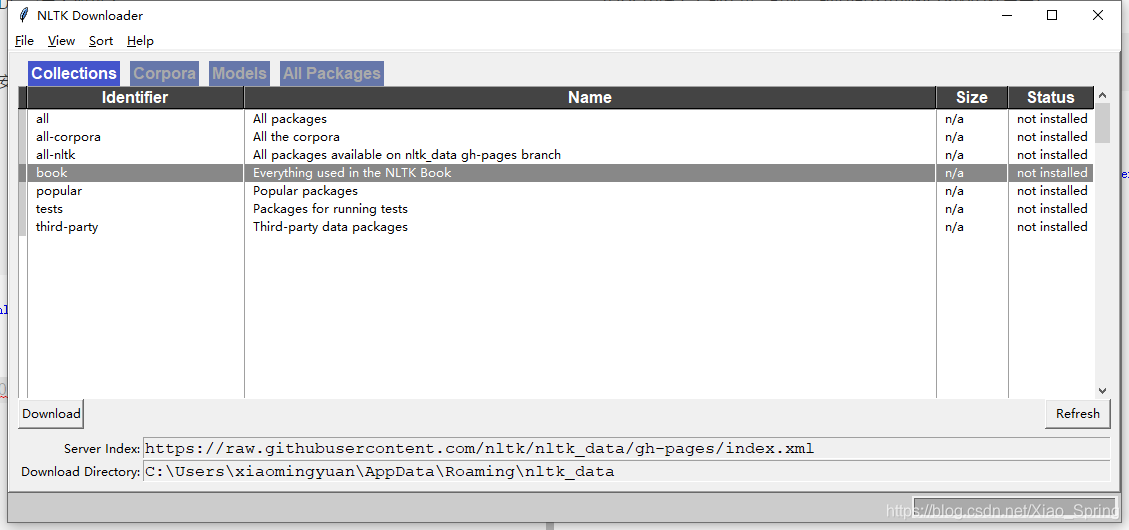Click 'Popular packages' name cell
Screen dimensions: 1129x530
click(305, 191)
